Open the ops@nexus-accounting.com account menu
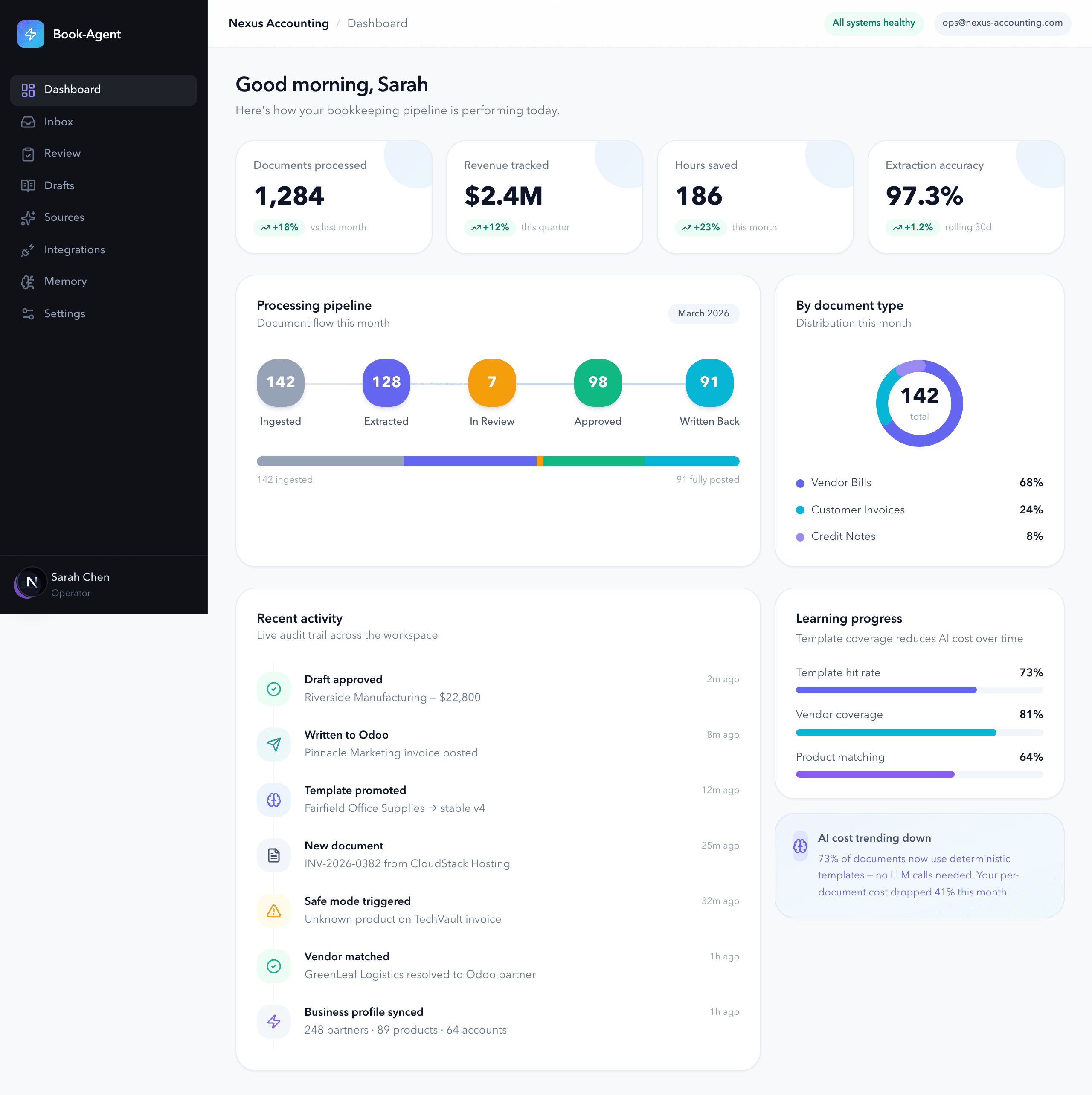Viewport: 1092px width, 1095px height. [1002, 23]
